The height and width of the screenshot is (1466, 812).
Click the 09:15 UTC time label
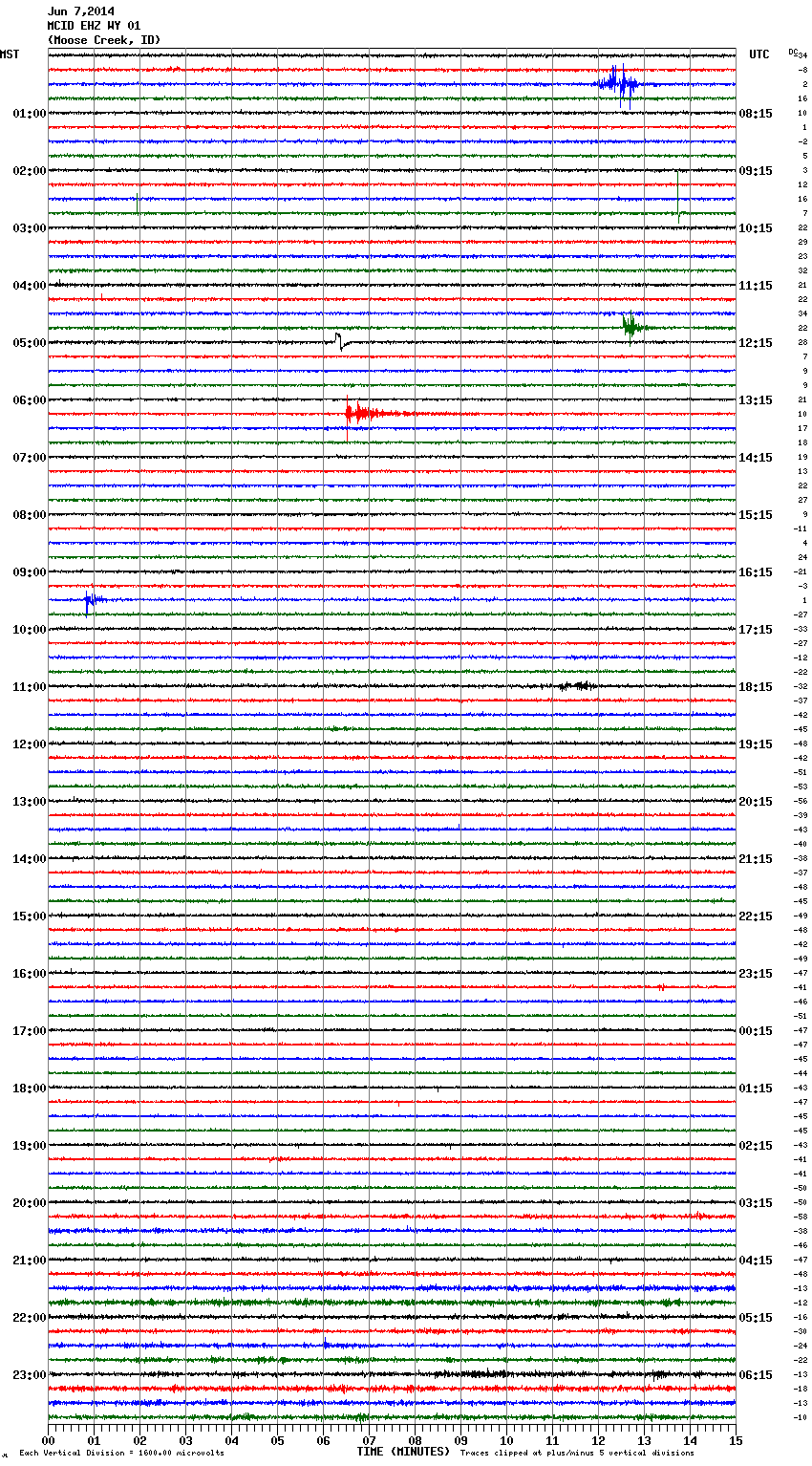coord(756,171)
